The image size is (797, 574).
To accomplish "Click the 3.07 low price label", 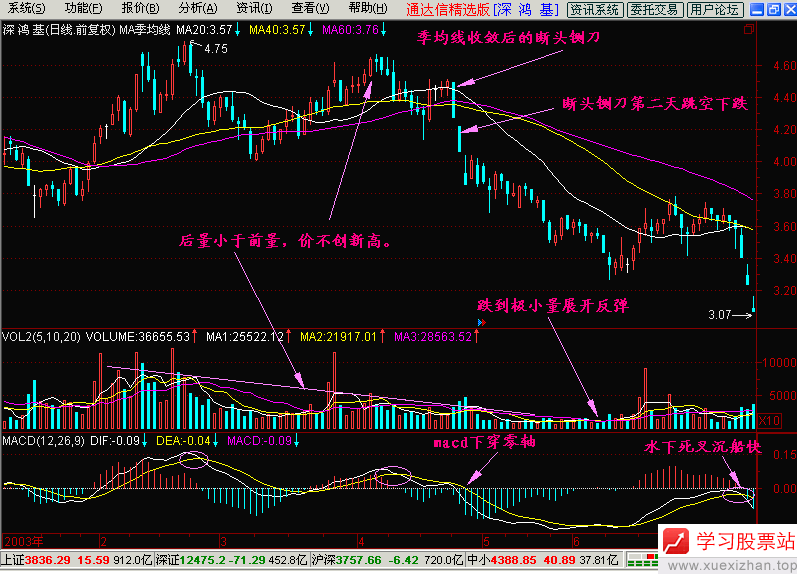I will (720, 315).
